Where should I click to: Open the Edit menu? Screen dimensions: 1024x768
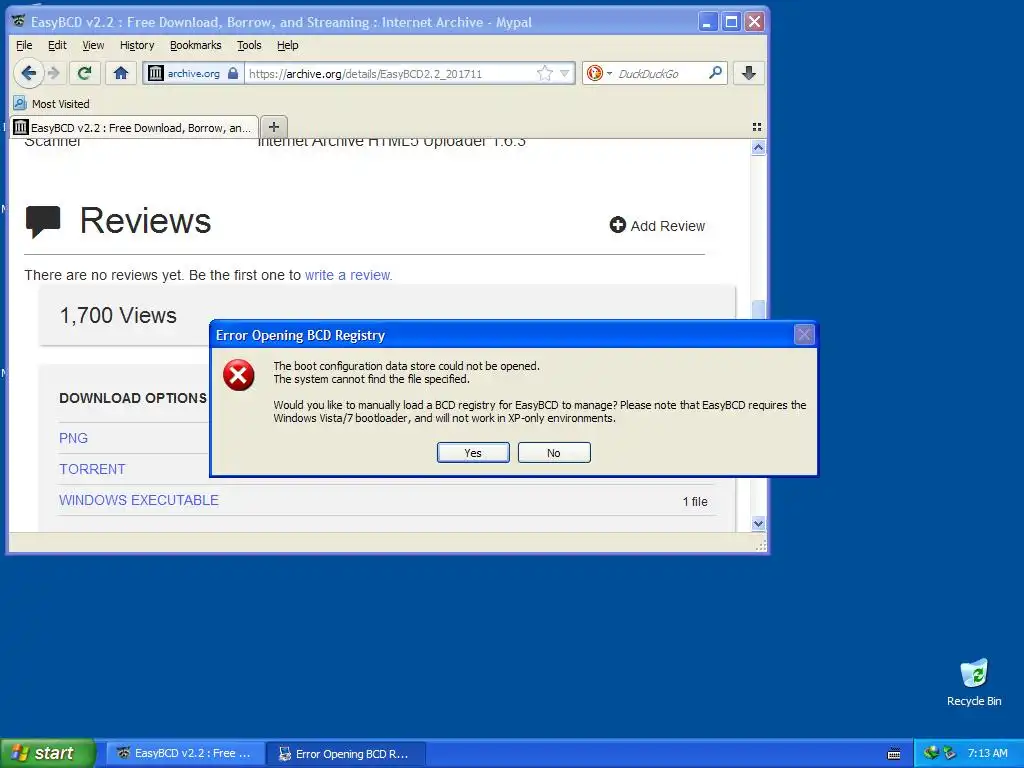click(57, 45)
